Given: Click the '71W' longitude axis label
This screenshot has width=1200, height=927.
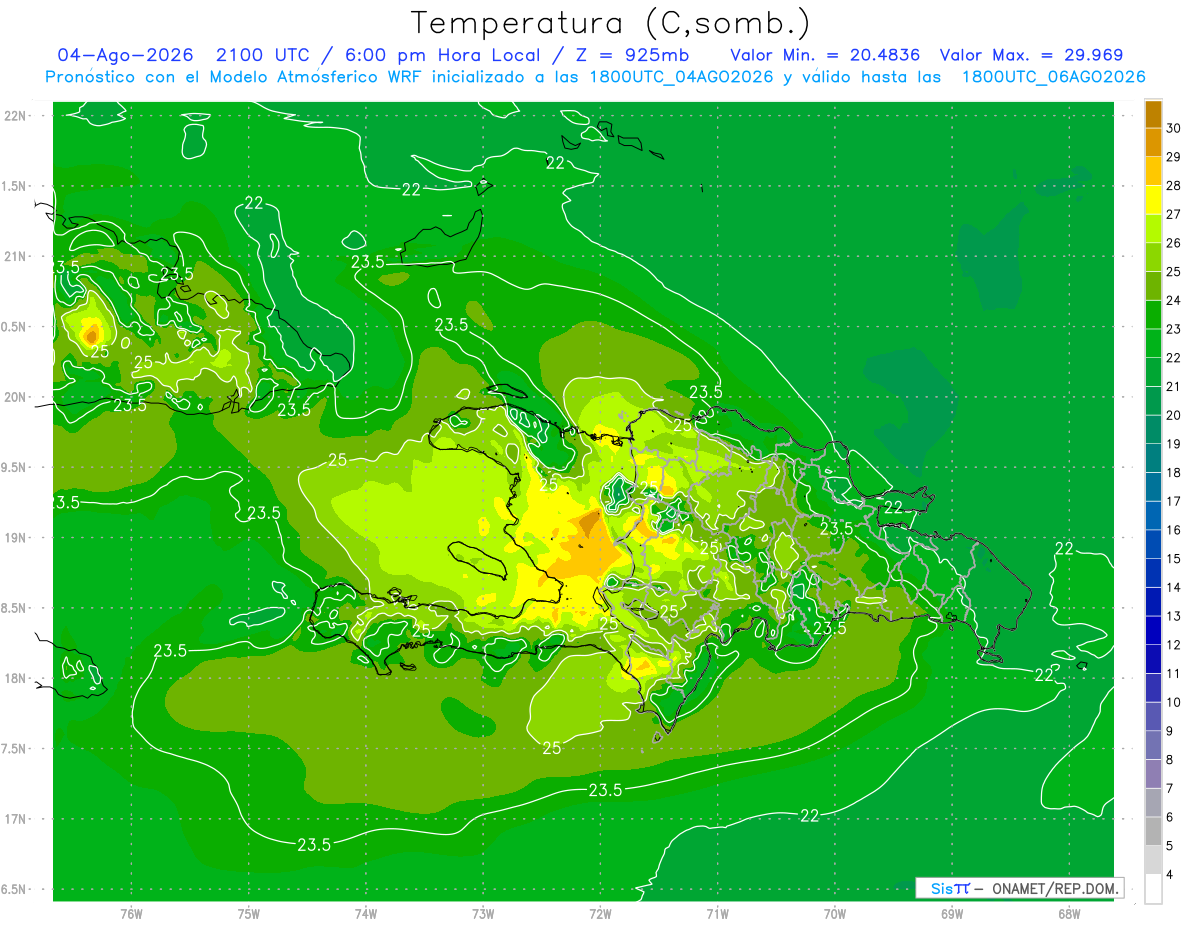Looking at the screenshot, I should 717,914.
